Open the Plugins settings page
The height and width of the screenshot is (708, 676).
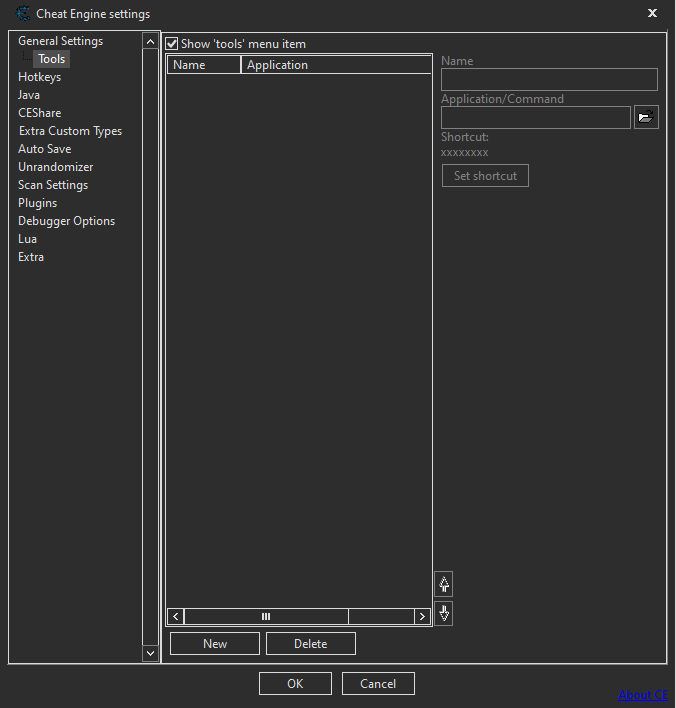[37, 203]
